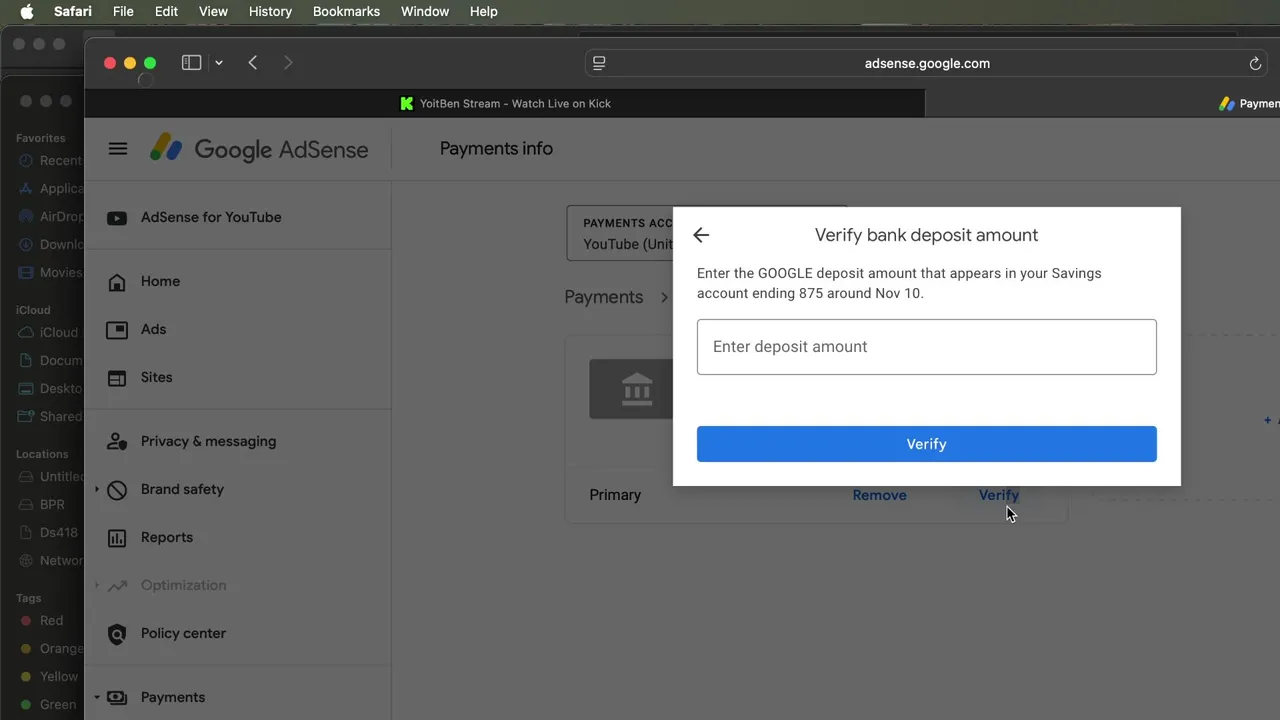Open the Safari menu in menu bar
The width and height of the screenshot is (1280, 720).
point(73,11)
